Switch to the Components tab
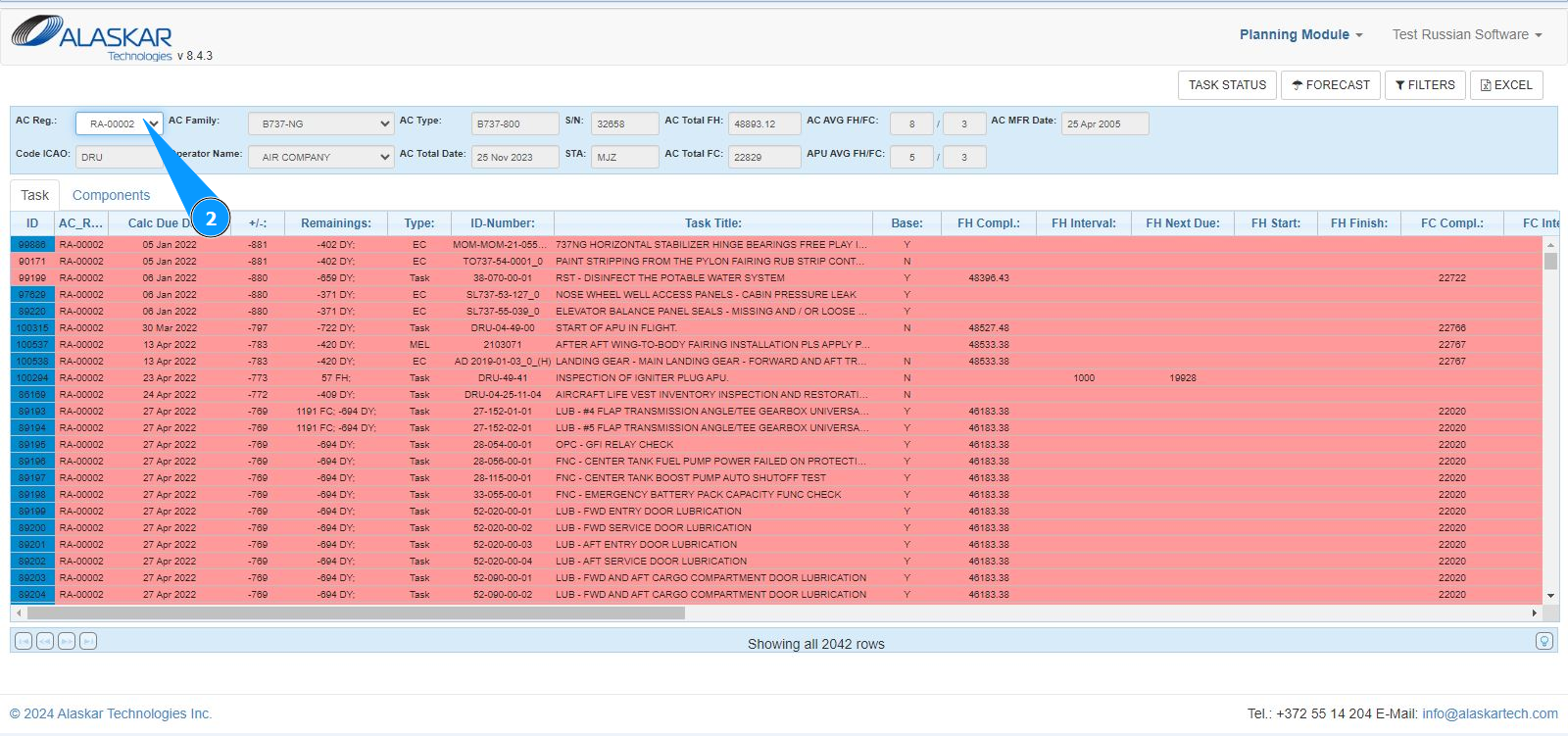The width and height of the screenshot is (1568, 736). point(111,195)
